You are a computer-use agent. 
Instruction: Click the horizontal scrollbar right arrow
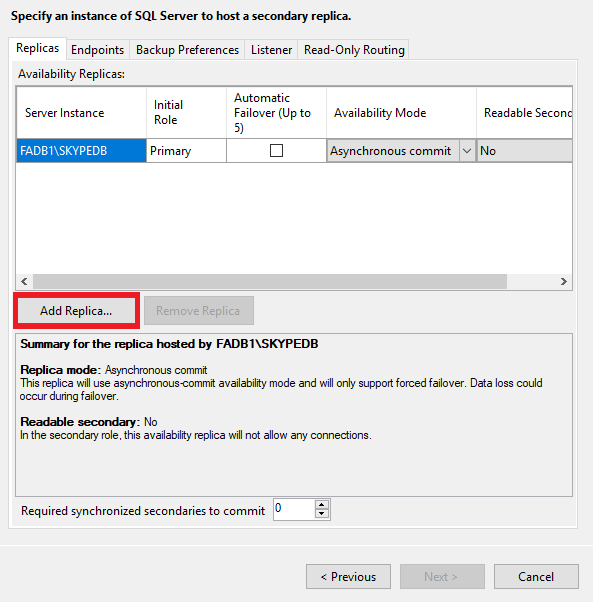point(563,281)
